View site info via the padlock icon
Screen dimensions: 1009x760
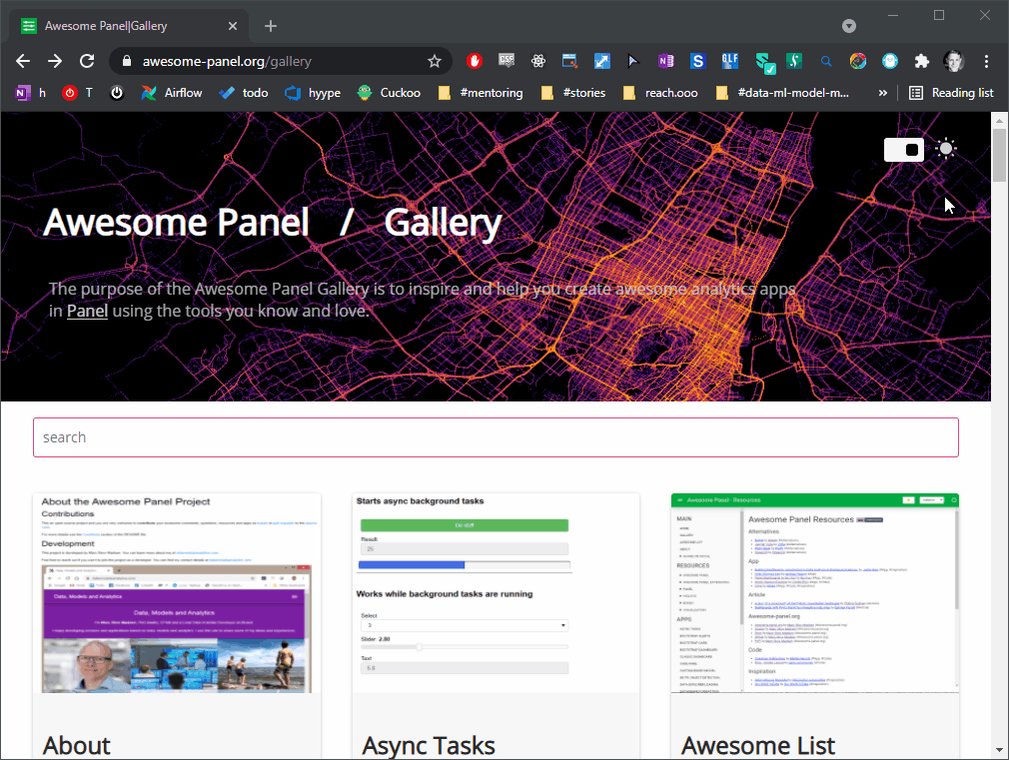(x=127, y=61)
